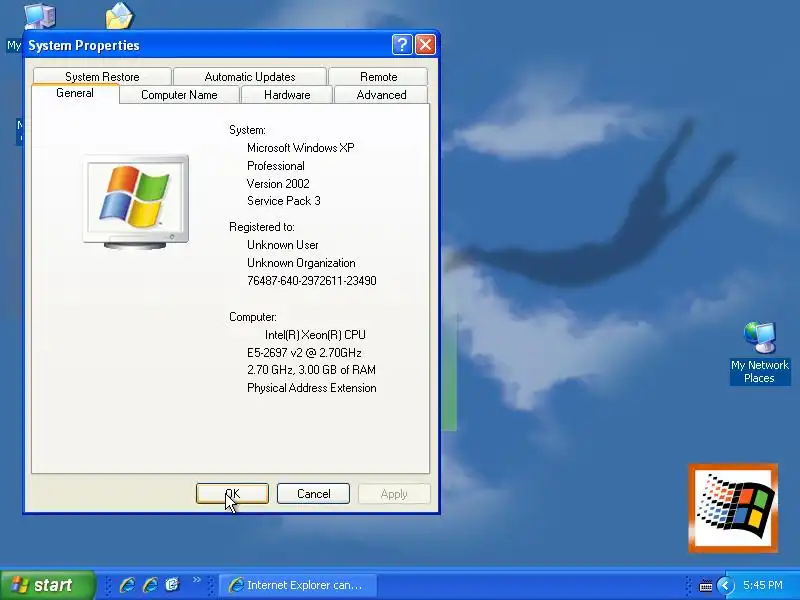
Task: Click the keyboard icon in system tray
Action: coord(706,586)
